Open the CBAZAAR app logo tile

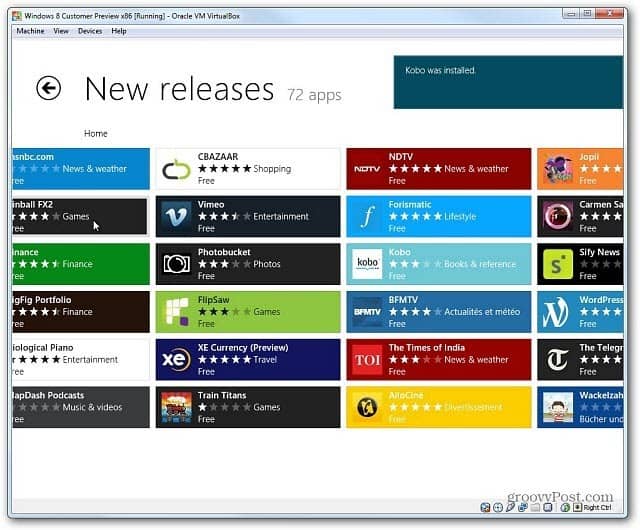[x=176, y=169]
